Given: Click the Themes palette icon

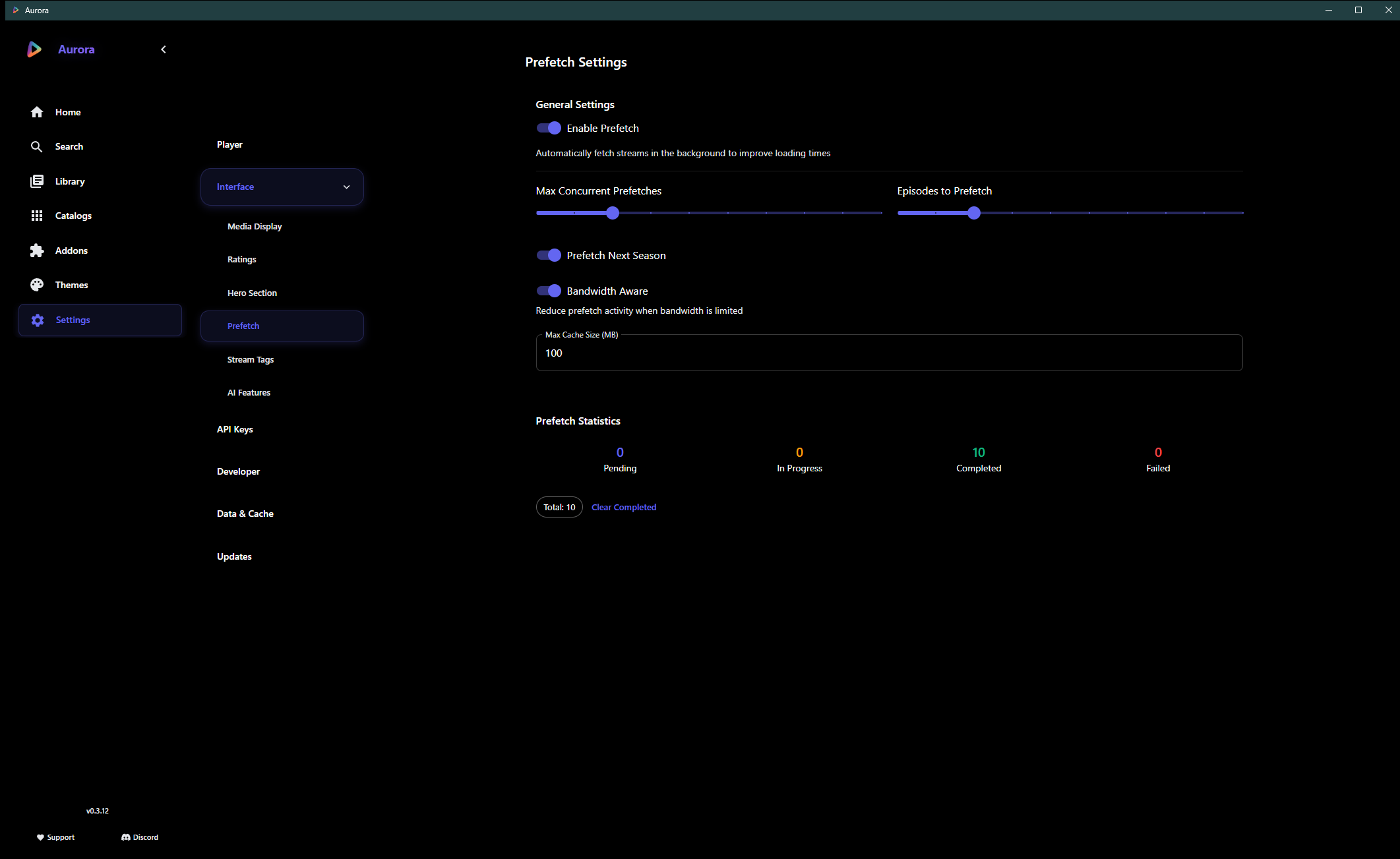Looking at the screenshot, I should pos(37,285).
